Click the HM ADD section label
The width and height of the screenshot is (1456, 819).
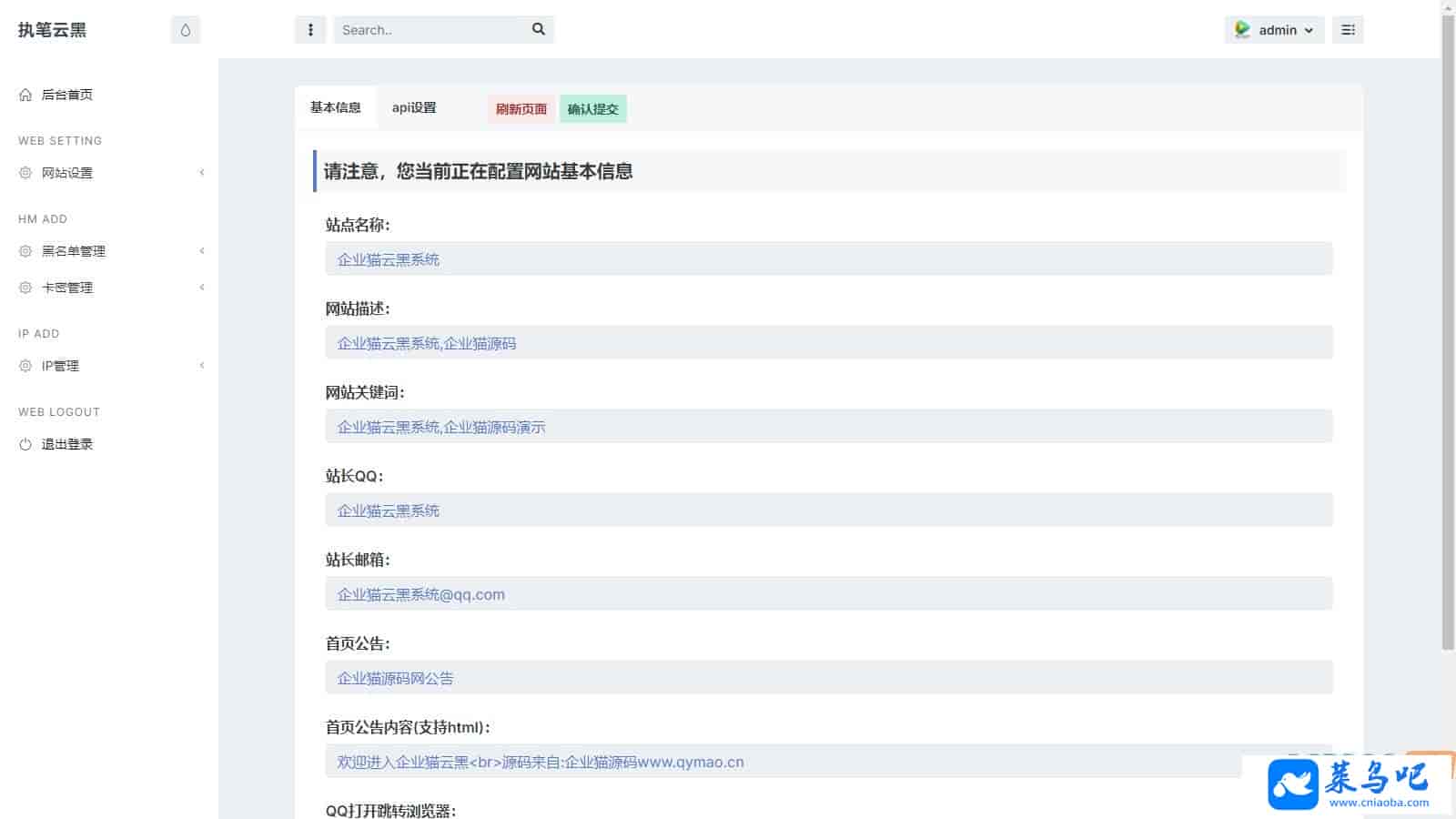(43, 219)
